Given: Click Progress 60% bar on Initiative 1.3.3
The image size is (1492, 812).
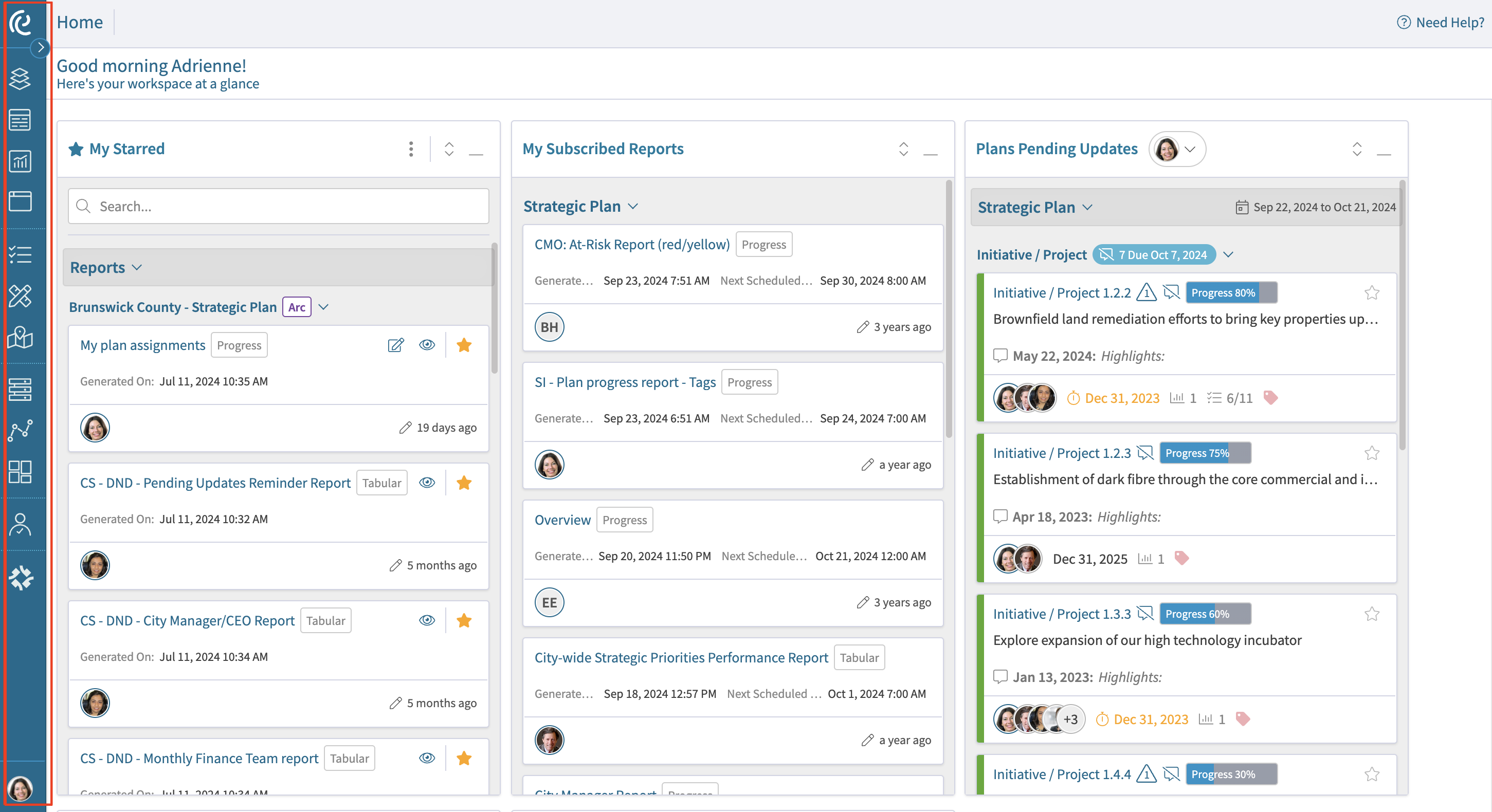Looking at the screenshot, I should point(1205,614).
